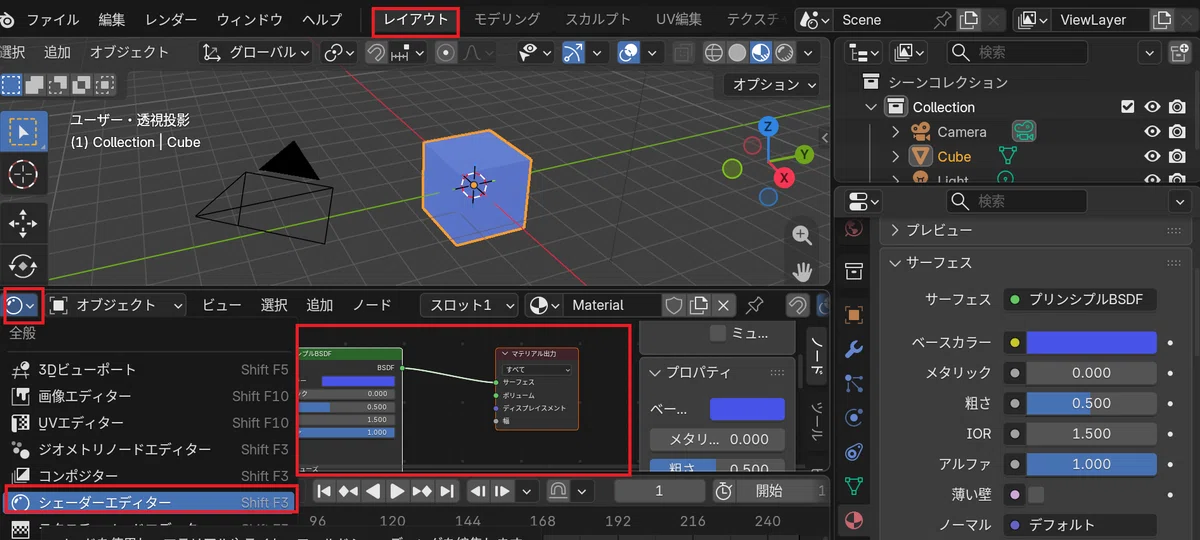Click the プリンシプルBSDF surface shader button
1200x540 pixels.
(x=1082, y=299)
